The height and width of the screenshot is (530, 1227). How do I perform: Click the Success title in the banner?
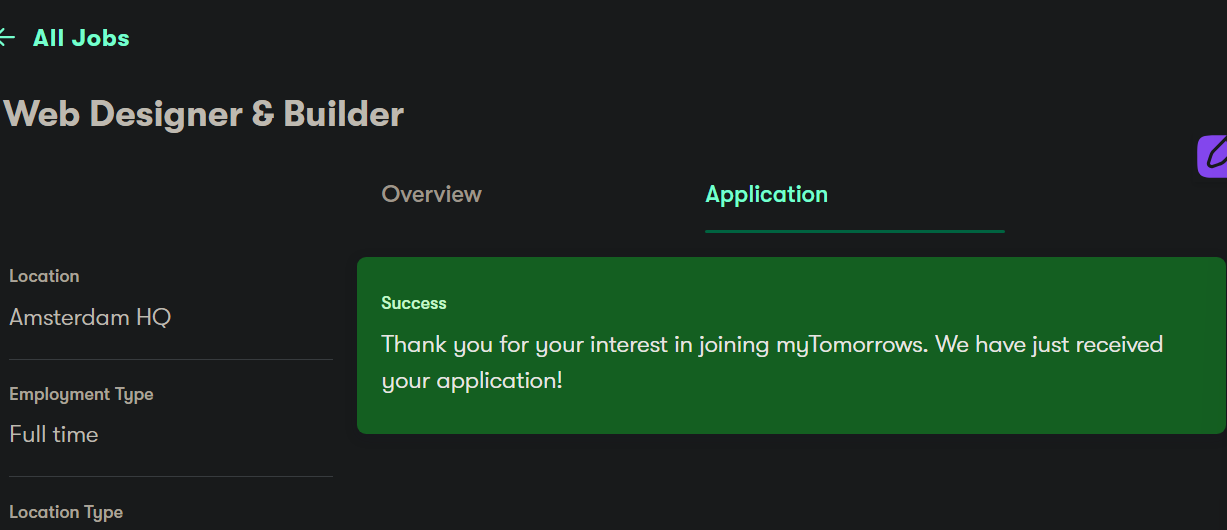point(414,303)
